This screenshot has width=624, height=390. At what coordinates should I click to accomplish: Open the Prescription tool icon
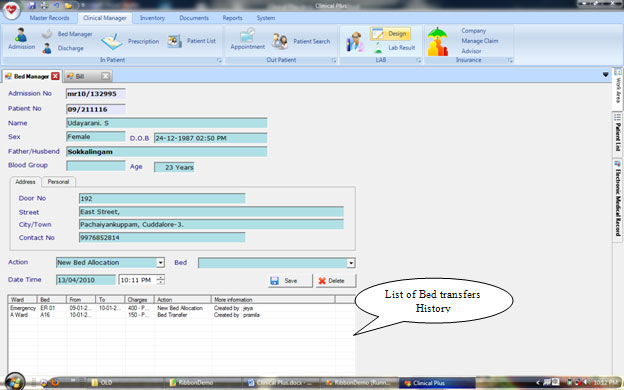click(x=112, y=41)
